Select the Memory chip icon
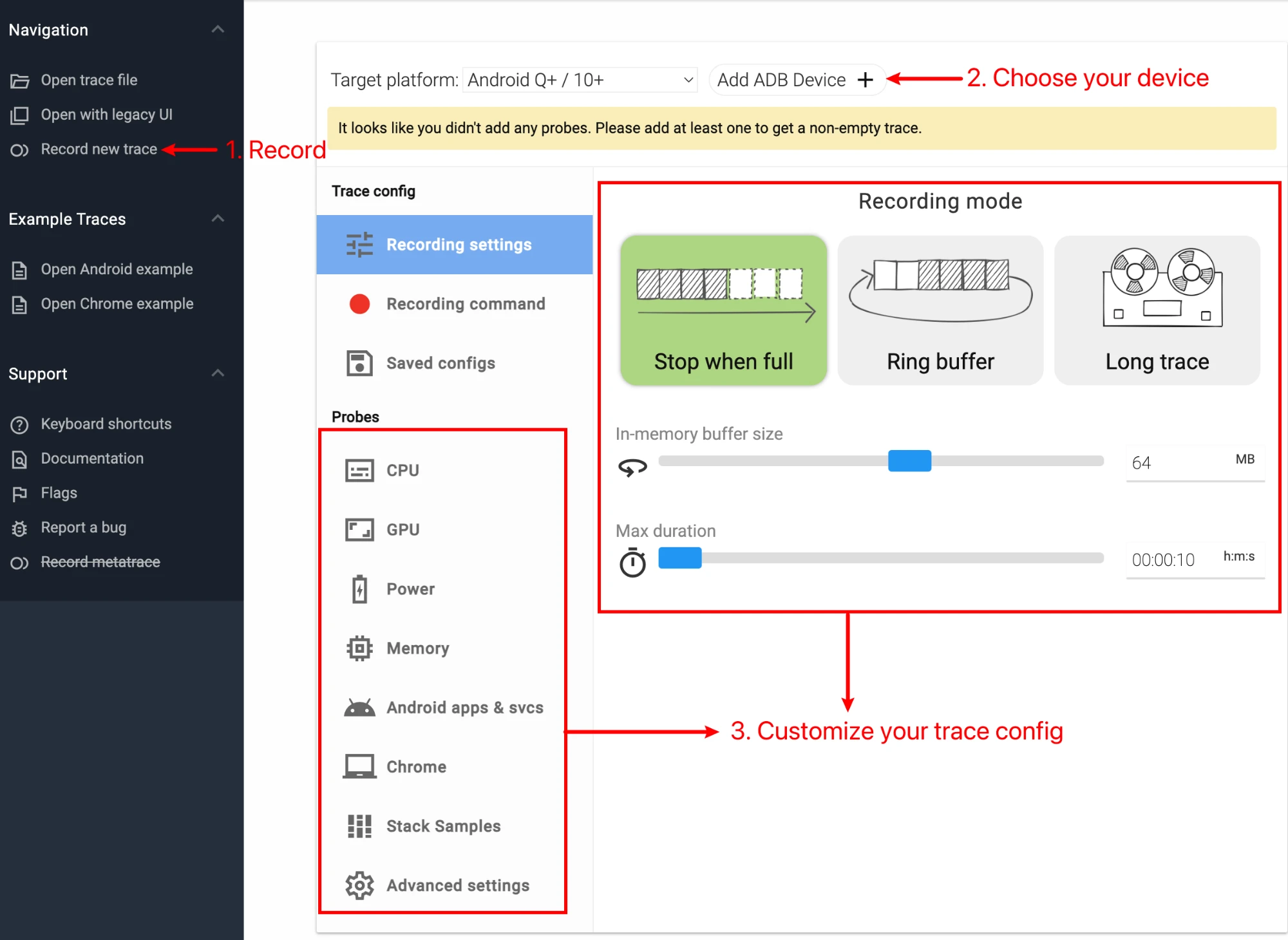 [359, 648]
